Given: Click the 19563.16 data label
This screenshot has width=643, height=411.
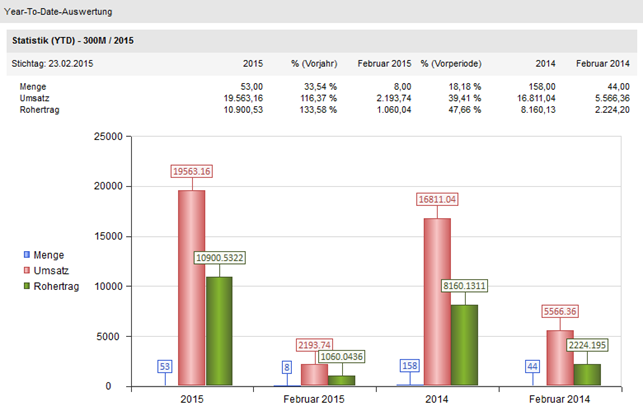Looking at the screenshot, I should (192, 171).
